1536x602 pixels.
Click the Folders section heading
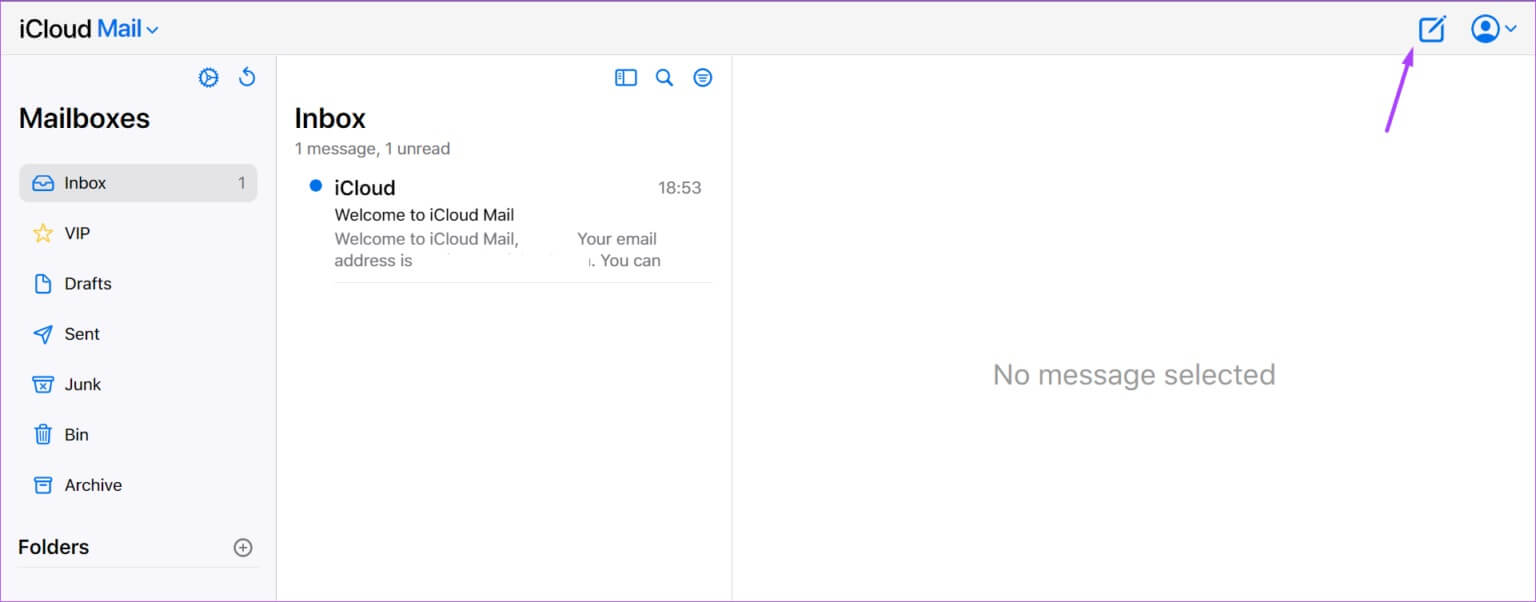[54, 547]
